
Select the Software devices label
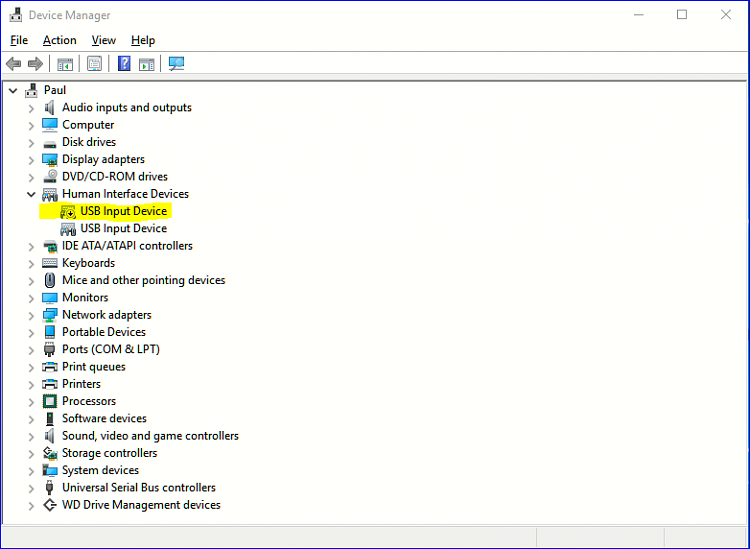tap(104, 418)
